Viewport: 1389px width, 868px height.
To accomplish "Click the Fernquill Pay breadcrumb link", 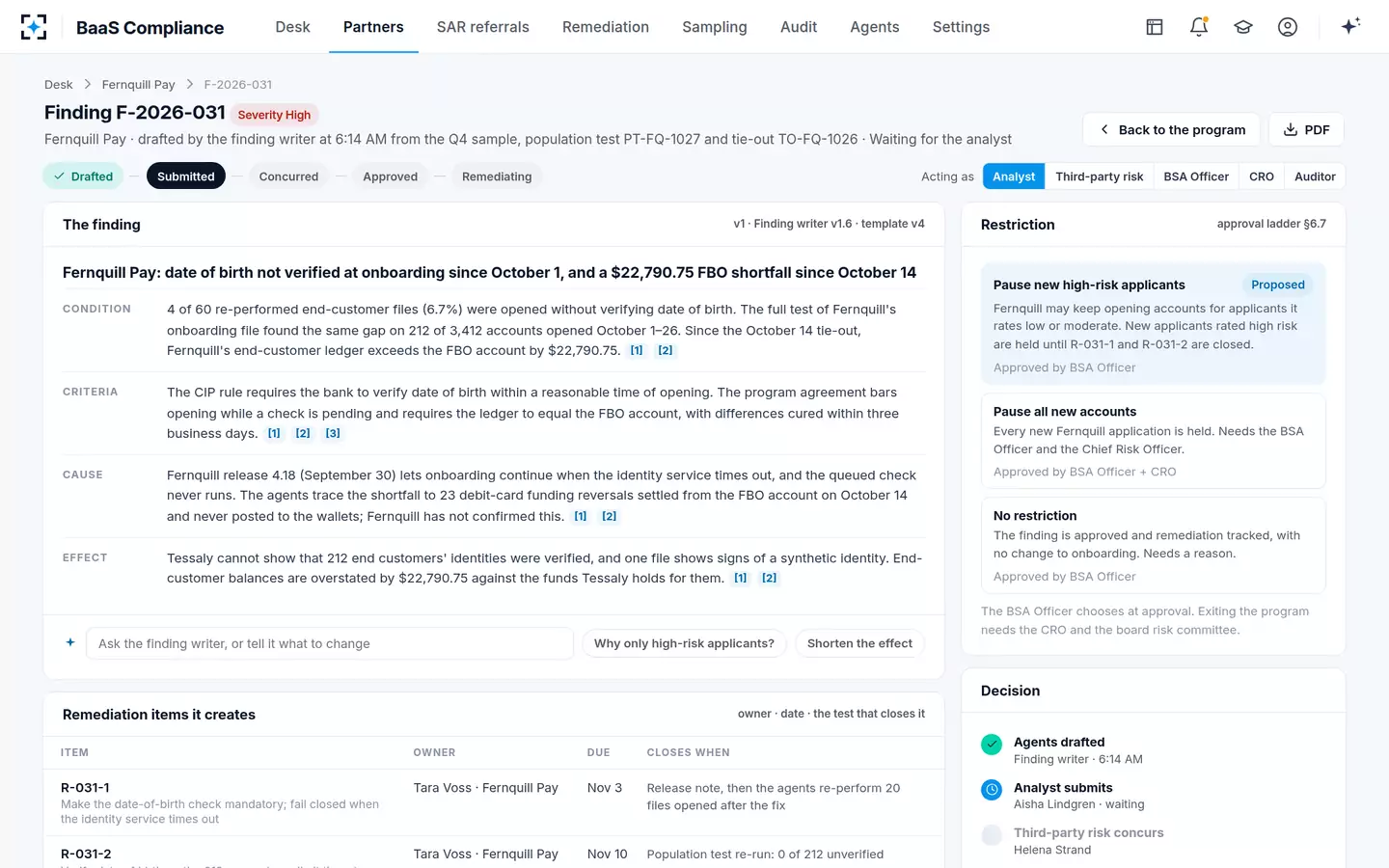I will pos(139,85).
